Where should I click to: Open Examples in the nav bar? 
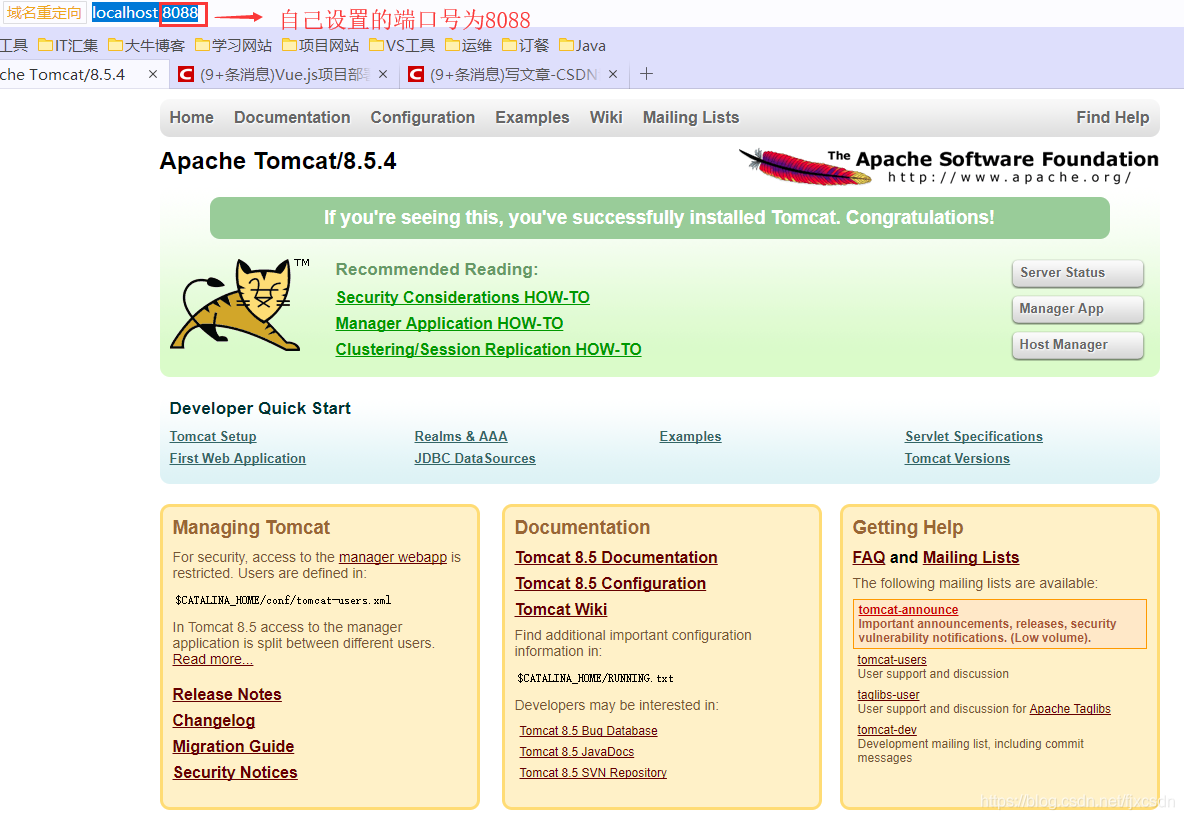[532, 117]
